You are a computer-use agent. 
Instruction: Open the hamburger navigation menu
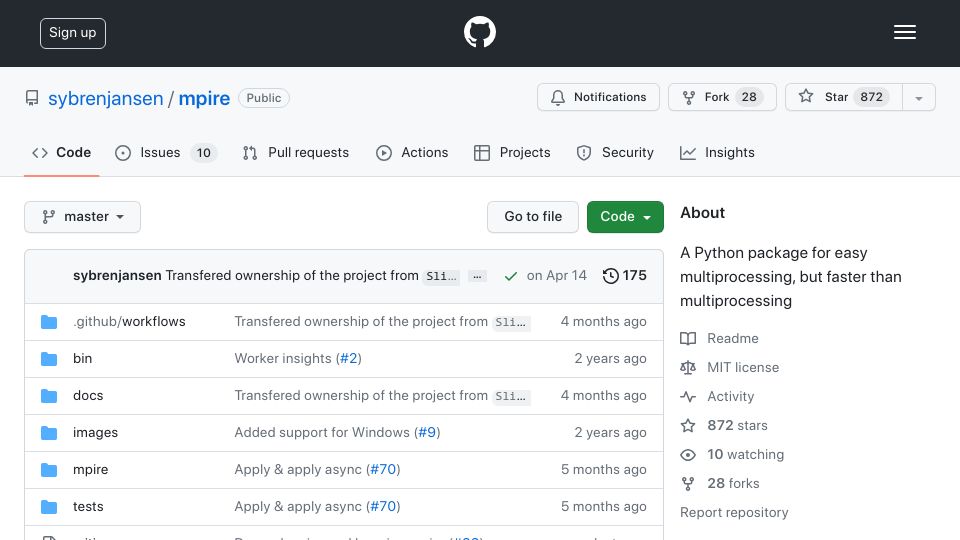[904, 32]
